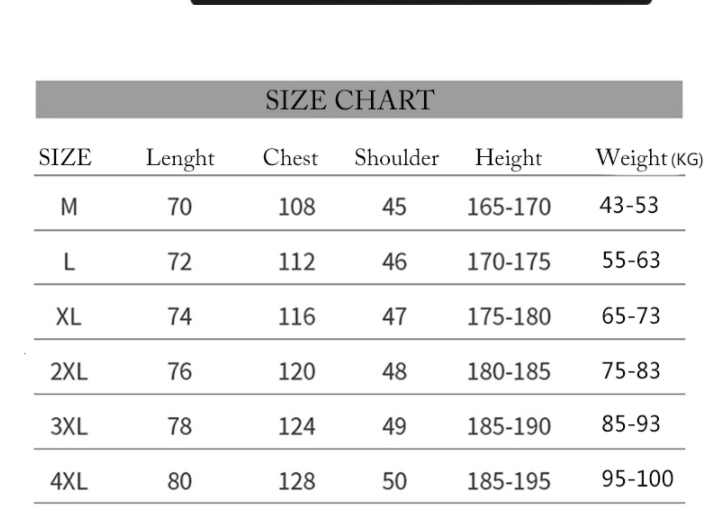Select the height range 170-175
The height and width of the screenshot is (526, 725).
tap(509, 263)
